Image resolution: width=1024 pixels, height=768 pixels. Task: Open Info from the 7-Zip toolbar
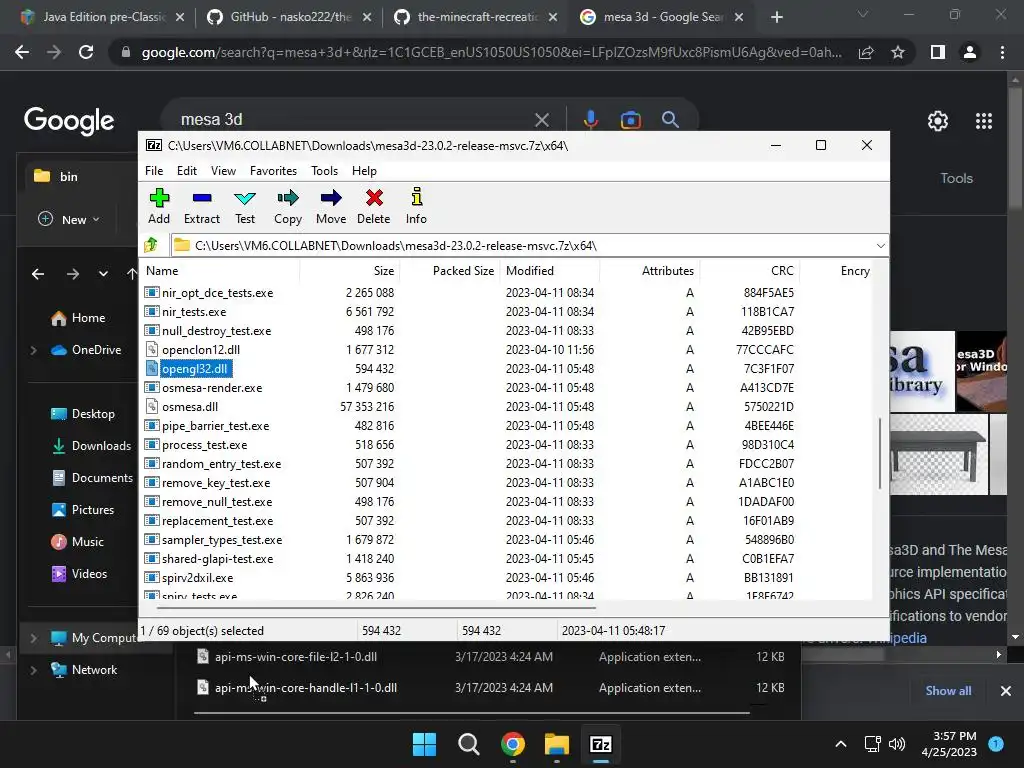click(x=416, y=206)
